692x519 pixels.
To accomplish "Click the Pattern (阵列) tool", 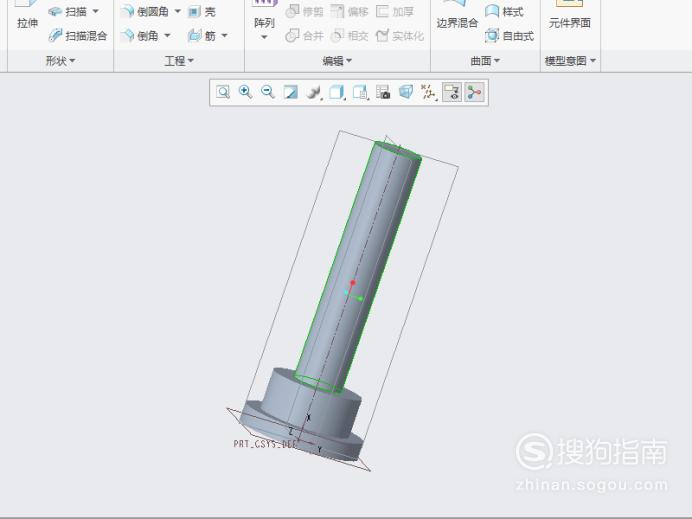I will point(264,15).
